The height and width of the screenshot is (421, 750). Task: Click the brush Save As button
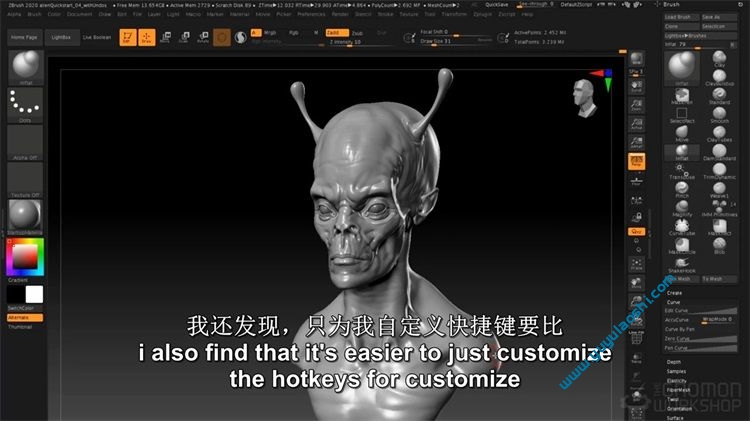tap(719, 17)
